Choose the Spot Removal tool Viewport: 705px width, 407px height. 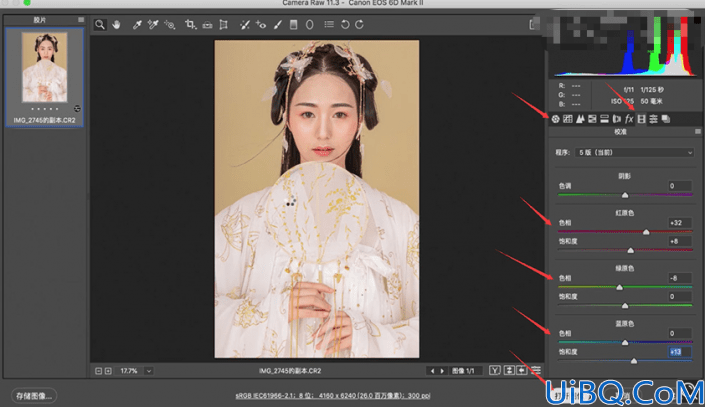pos(244,24)
